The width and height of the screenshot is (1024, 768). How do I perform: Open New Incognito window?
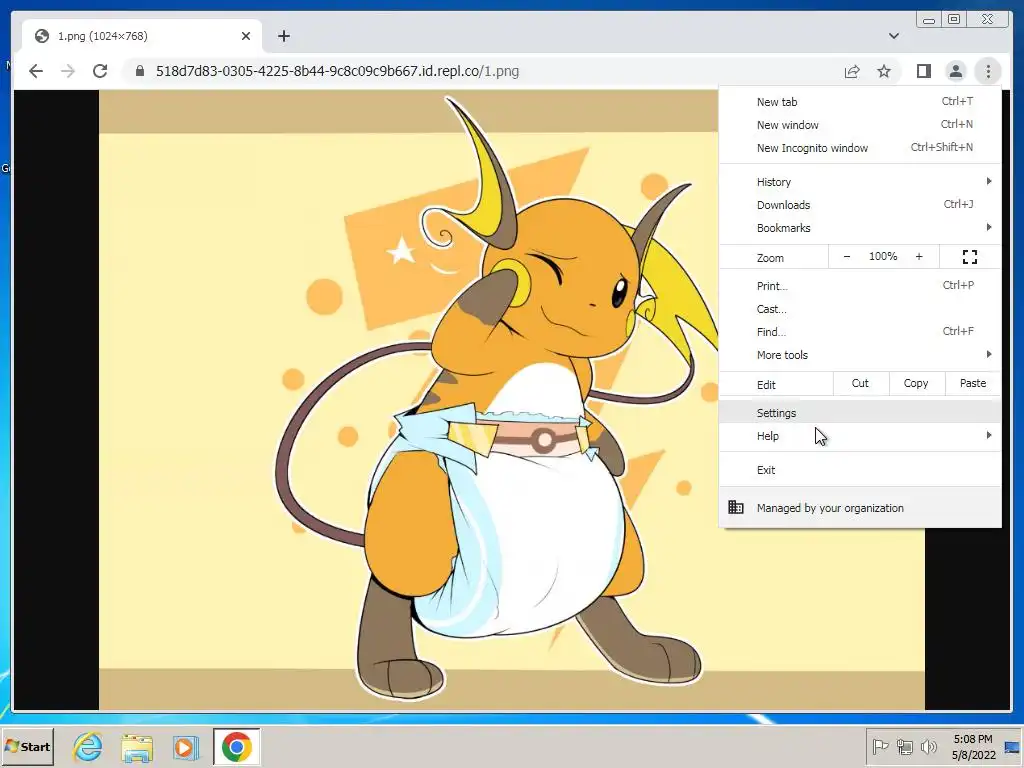pyautogui.click(x=860, y=148)
